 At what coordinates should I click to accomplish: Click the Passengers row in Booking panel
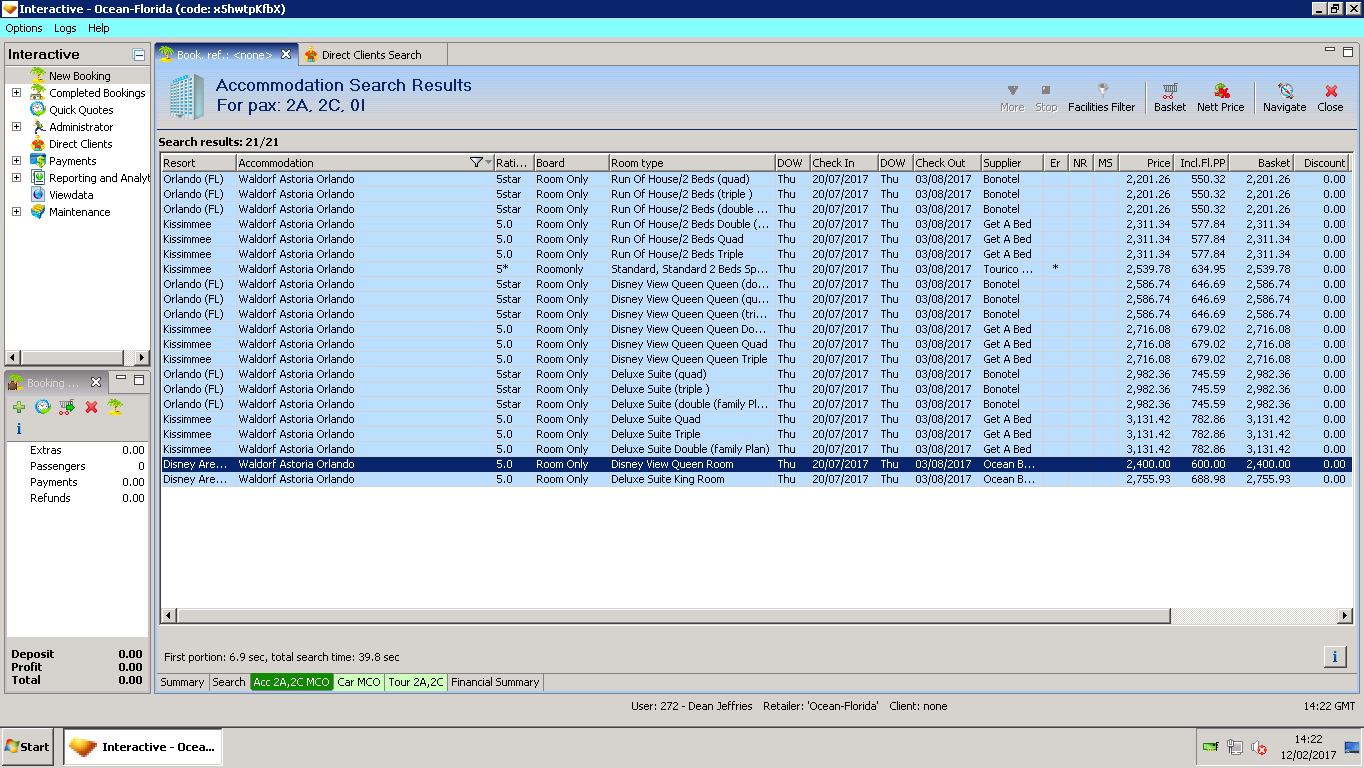77,466
